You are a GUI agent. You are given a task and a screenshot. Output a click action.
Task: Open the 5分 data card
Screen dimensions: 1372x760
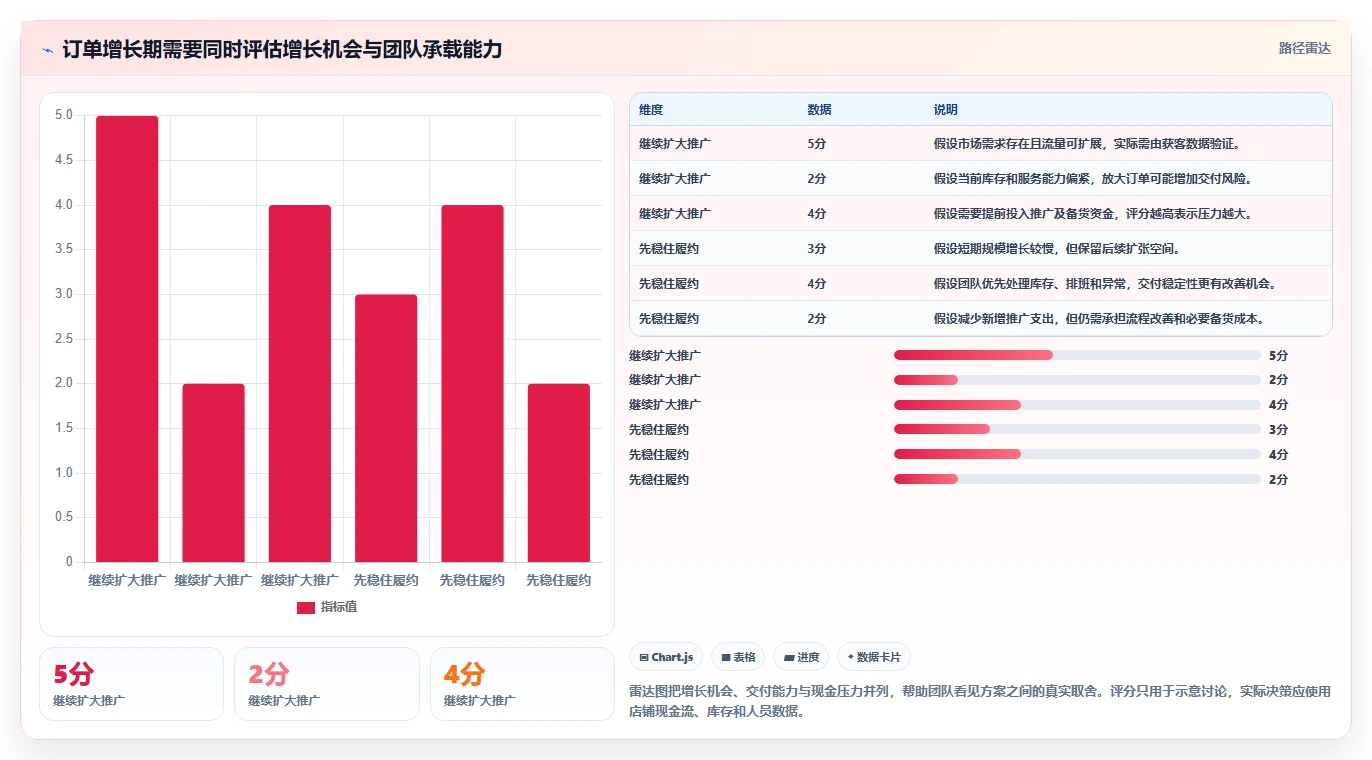pos(131,684)
